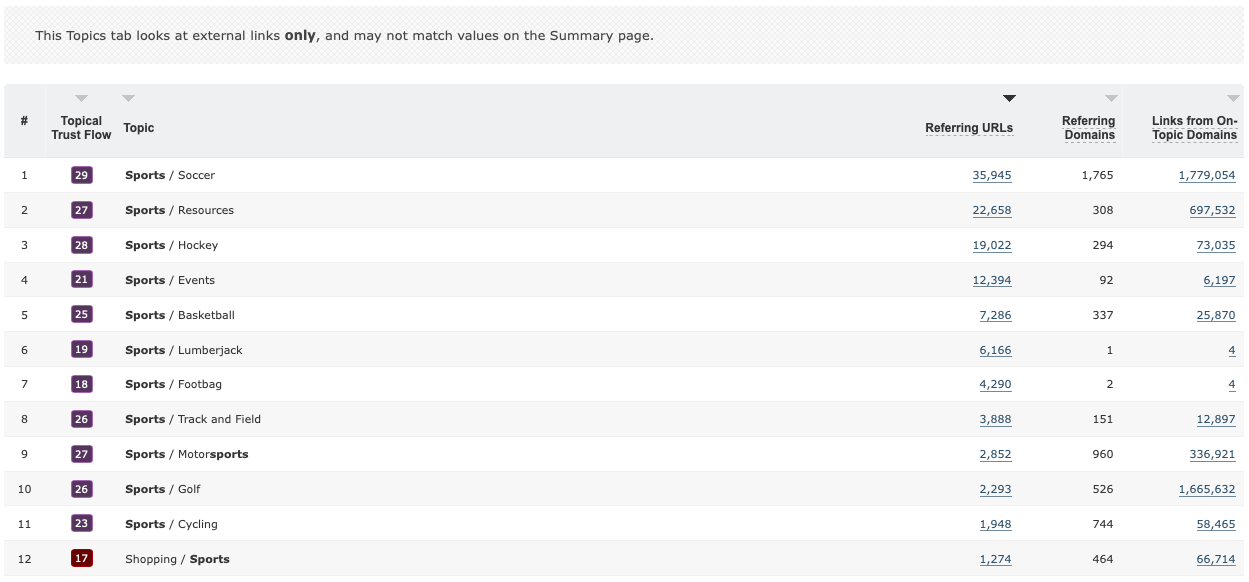Viewport: 1249px width, 582px height.
Task: Click the dark red "17" badge for Shopping / Sports
Action: coord(81,558)
